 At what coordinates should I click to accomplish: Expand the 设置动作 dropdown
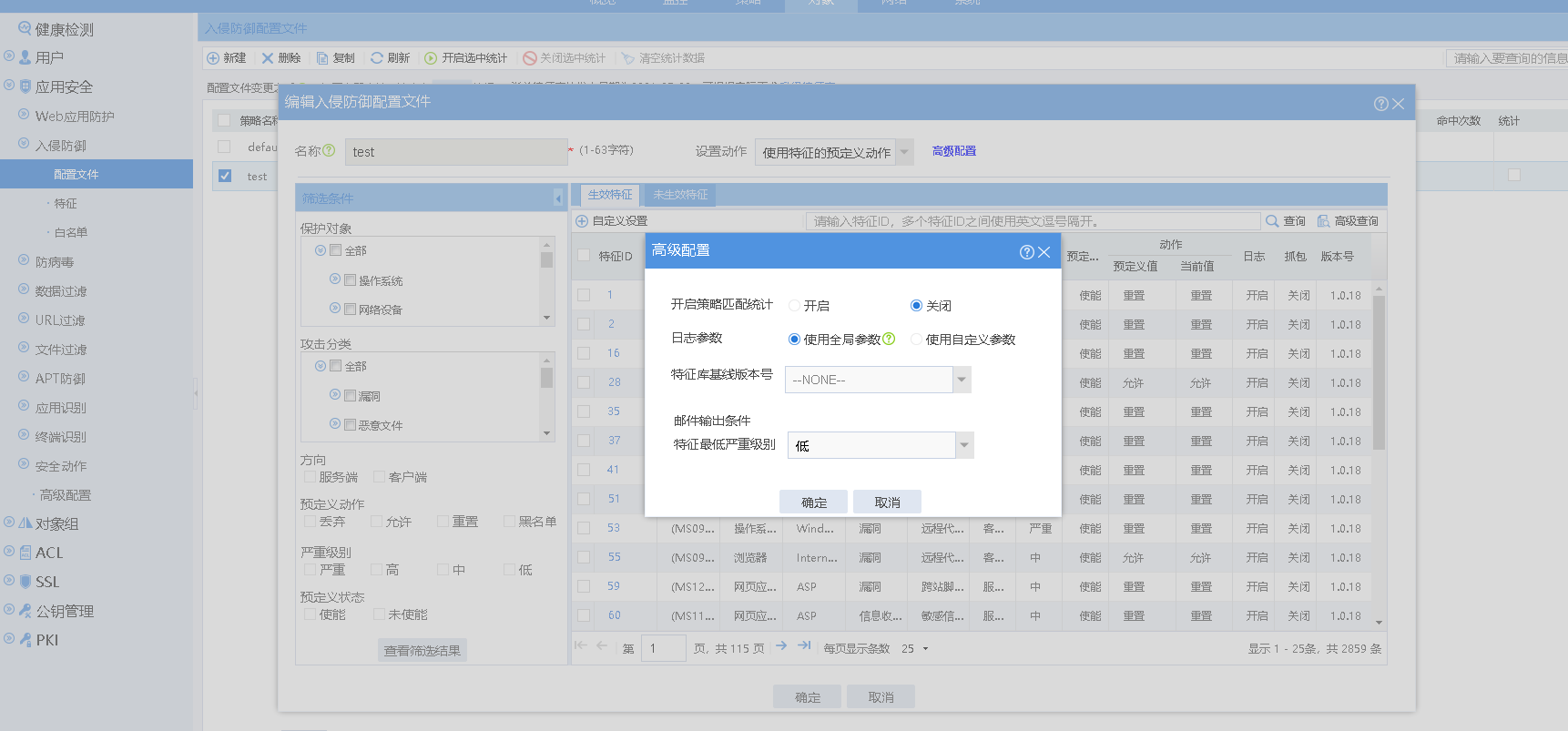click(x=904, y=152)
